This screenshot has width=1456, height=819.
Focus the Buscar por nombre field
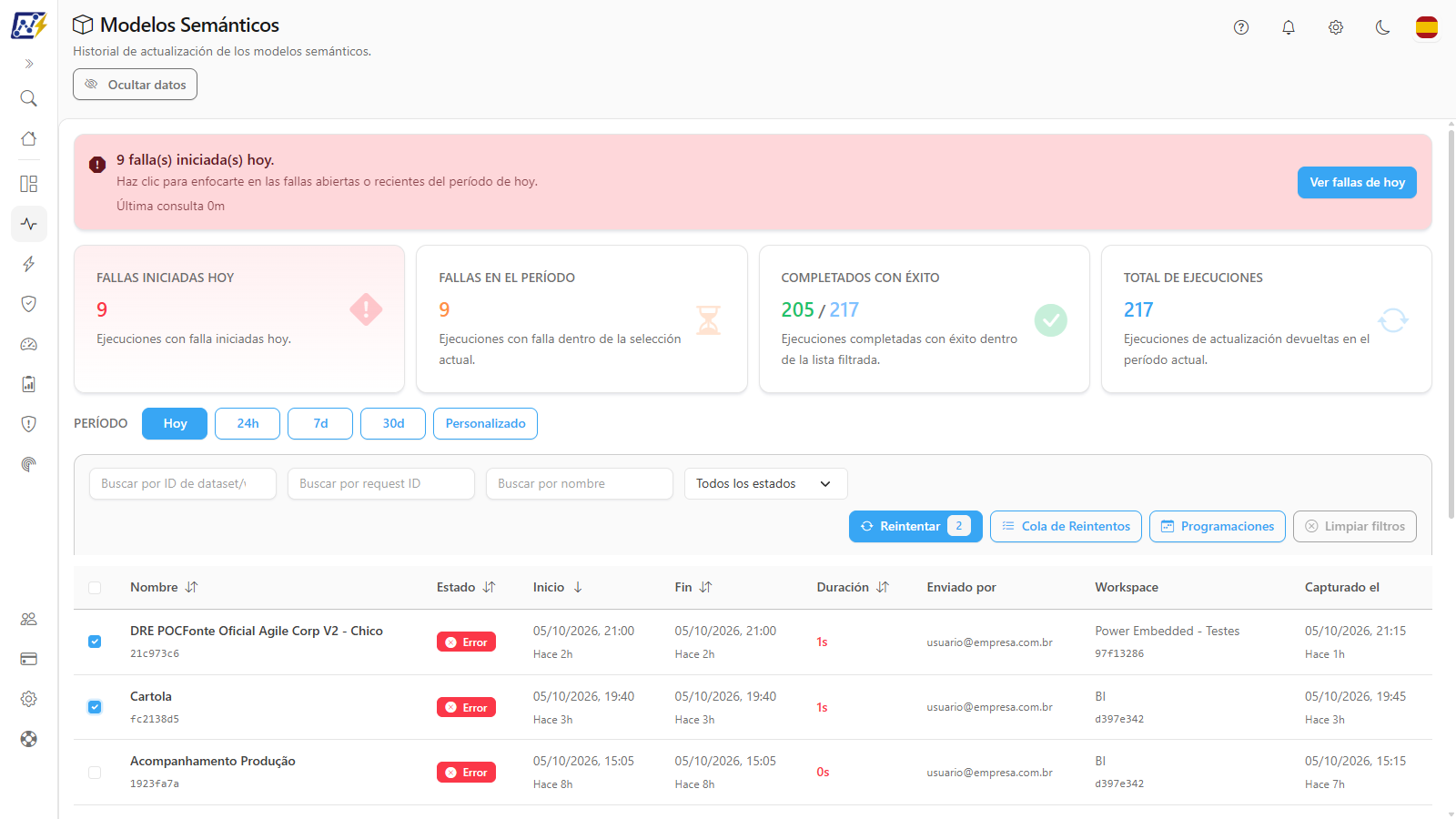coord(580,484)
